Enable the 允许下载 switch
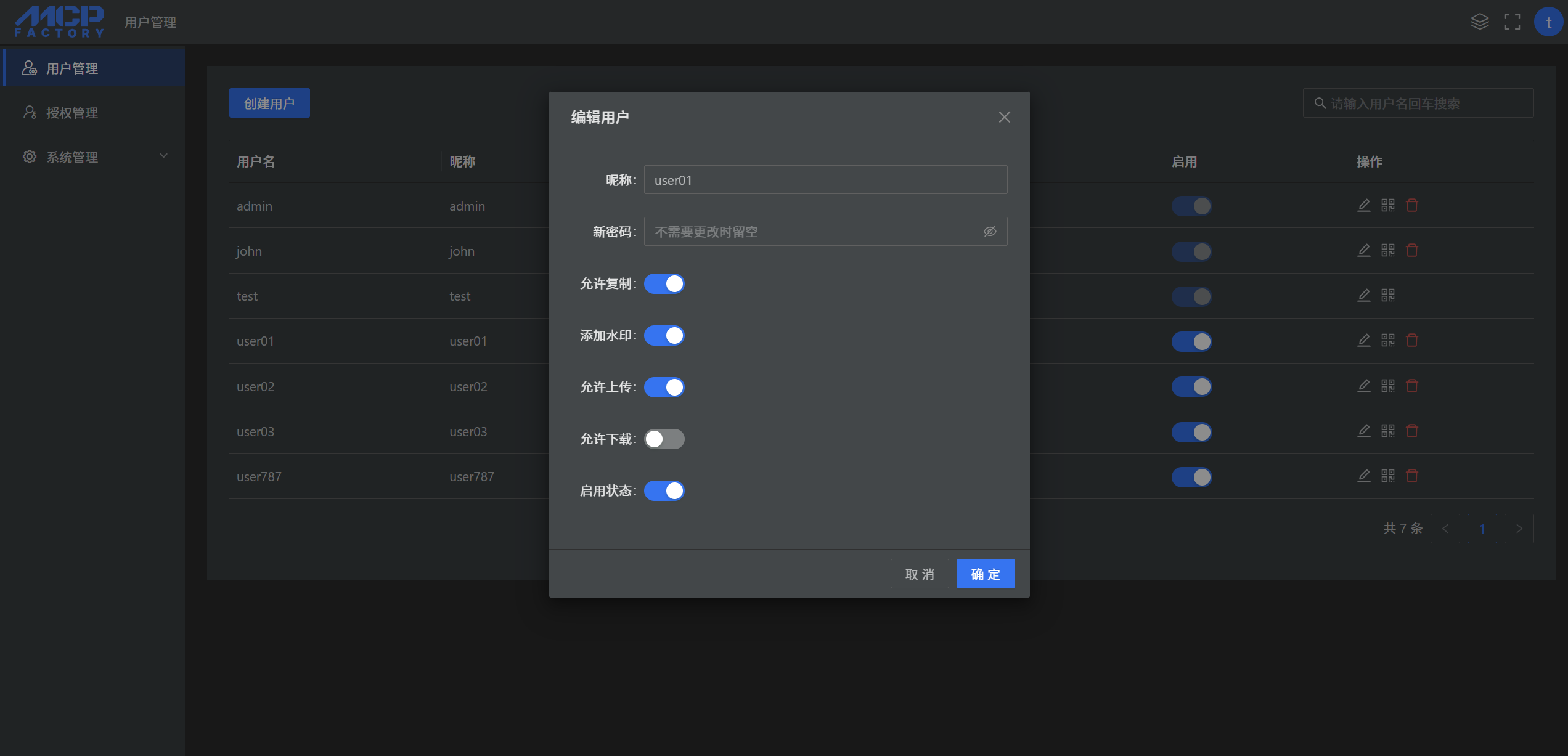This screenshot has width=1568, height=756. click(664, 439)
